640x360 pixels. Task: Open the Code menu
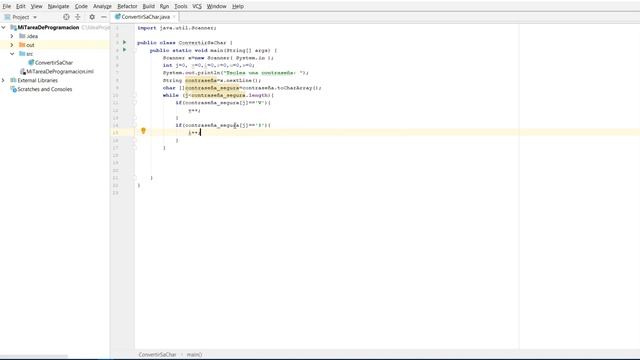point(81,7)
